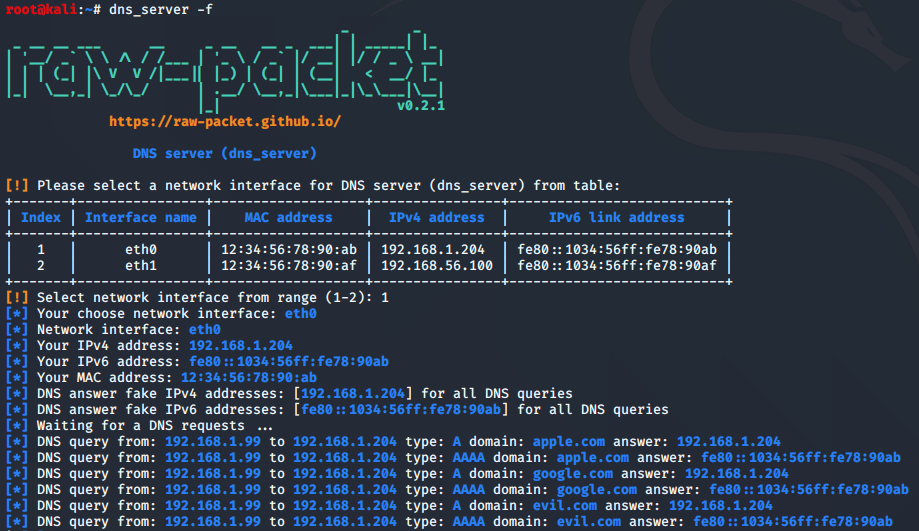This screenshot has height=531, width=919.
Task: Click google.com in the type A query line
Action: tap(573, 474)
